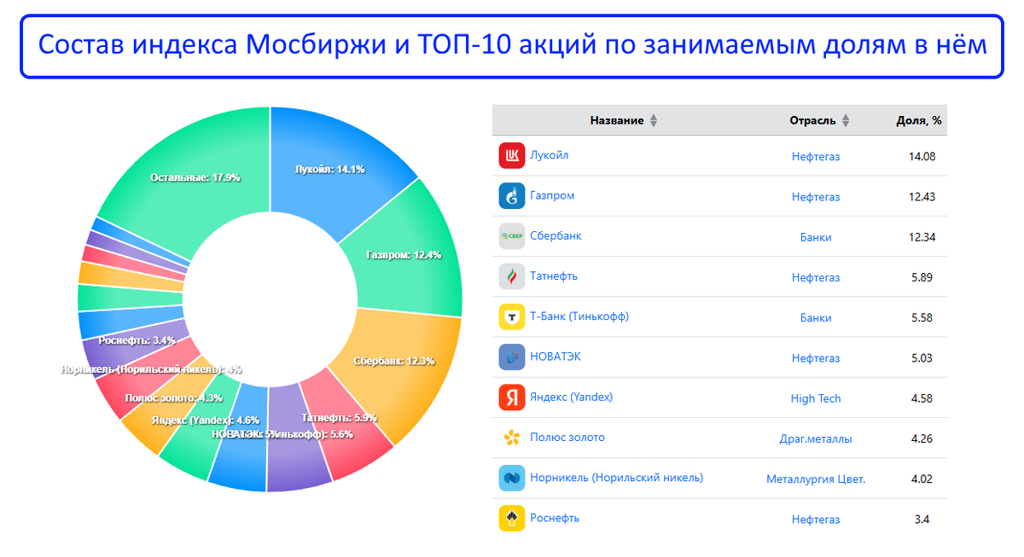Click the yellow T-Bank logo icon

click(x=511, y=317)
